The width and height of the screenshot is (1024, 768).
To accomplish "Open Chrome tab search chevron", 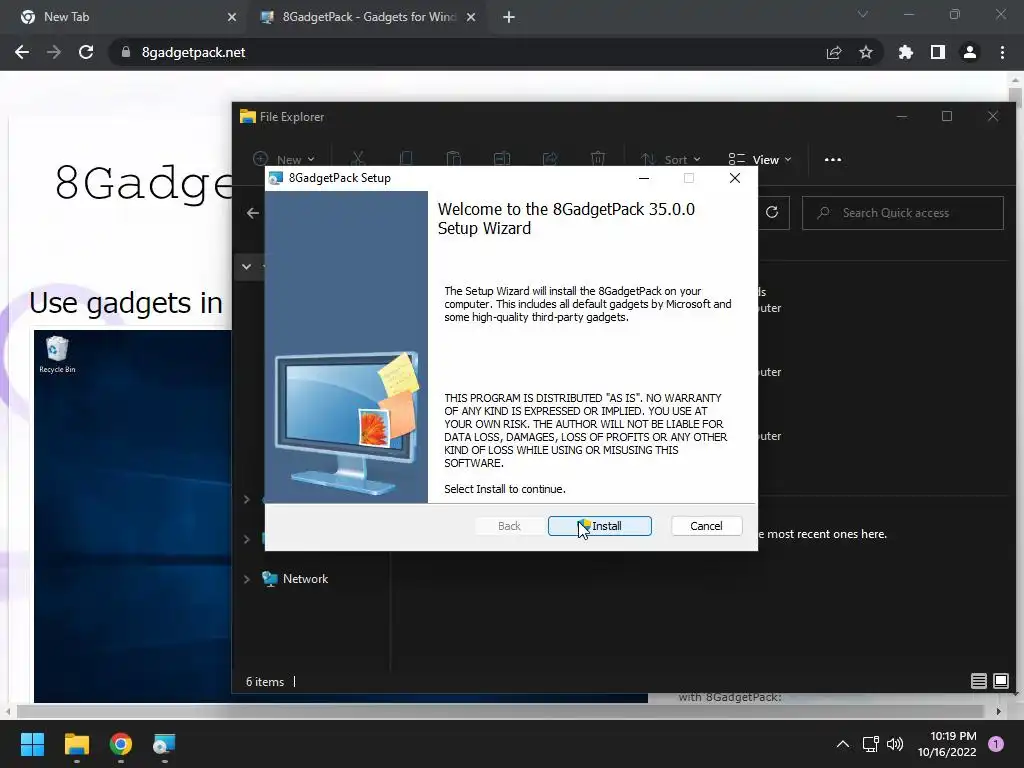I will (x=863, y=14).
